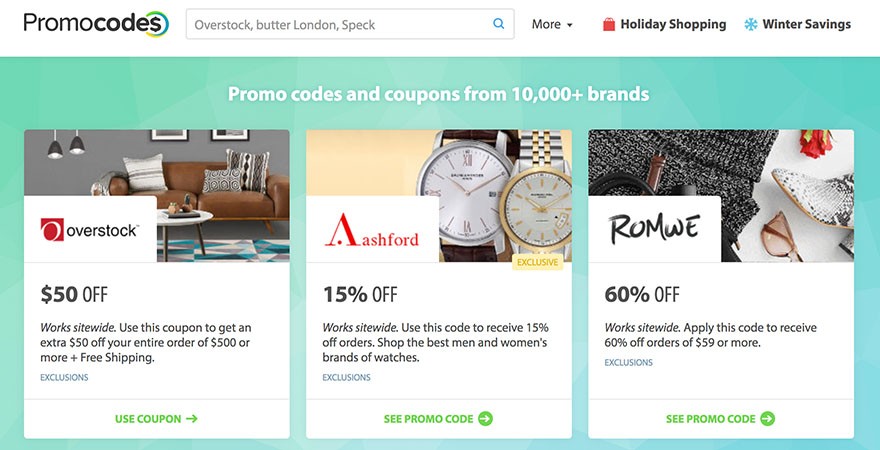880x450 pixels.
Task: See the Ashford 15% off promo code
Action: [x=430, y=419]
